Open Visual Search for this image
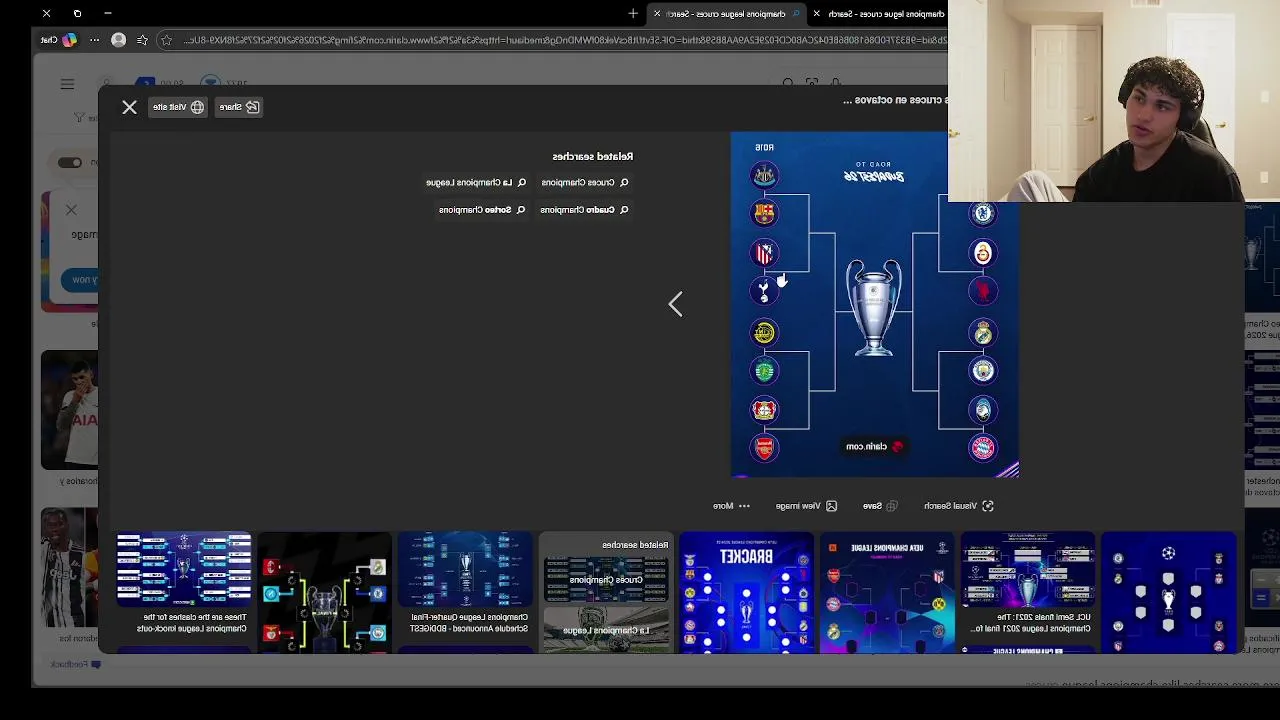This screenshot has height=720, width=1280. tap(958, 506)
